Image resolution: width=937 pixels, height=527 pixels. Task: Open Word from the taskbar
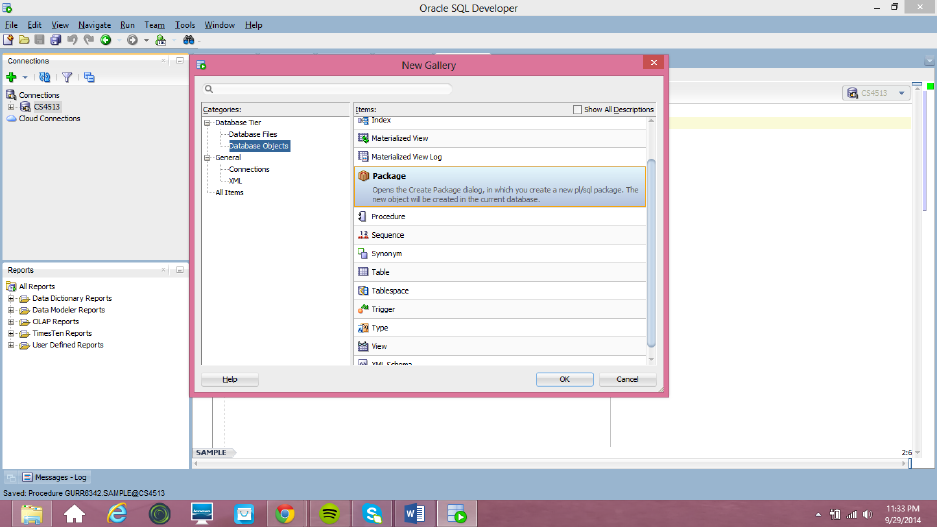pos(415,514)
